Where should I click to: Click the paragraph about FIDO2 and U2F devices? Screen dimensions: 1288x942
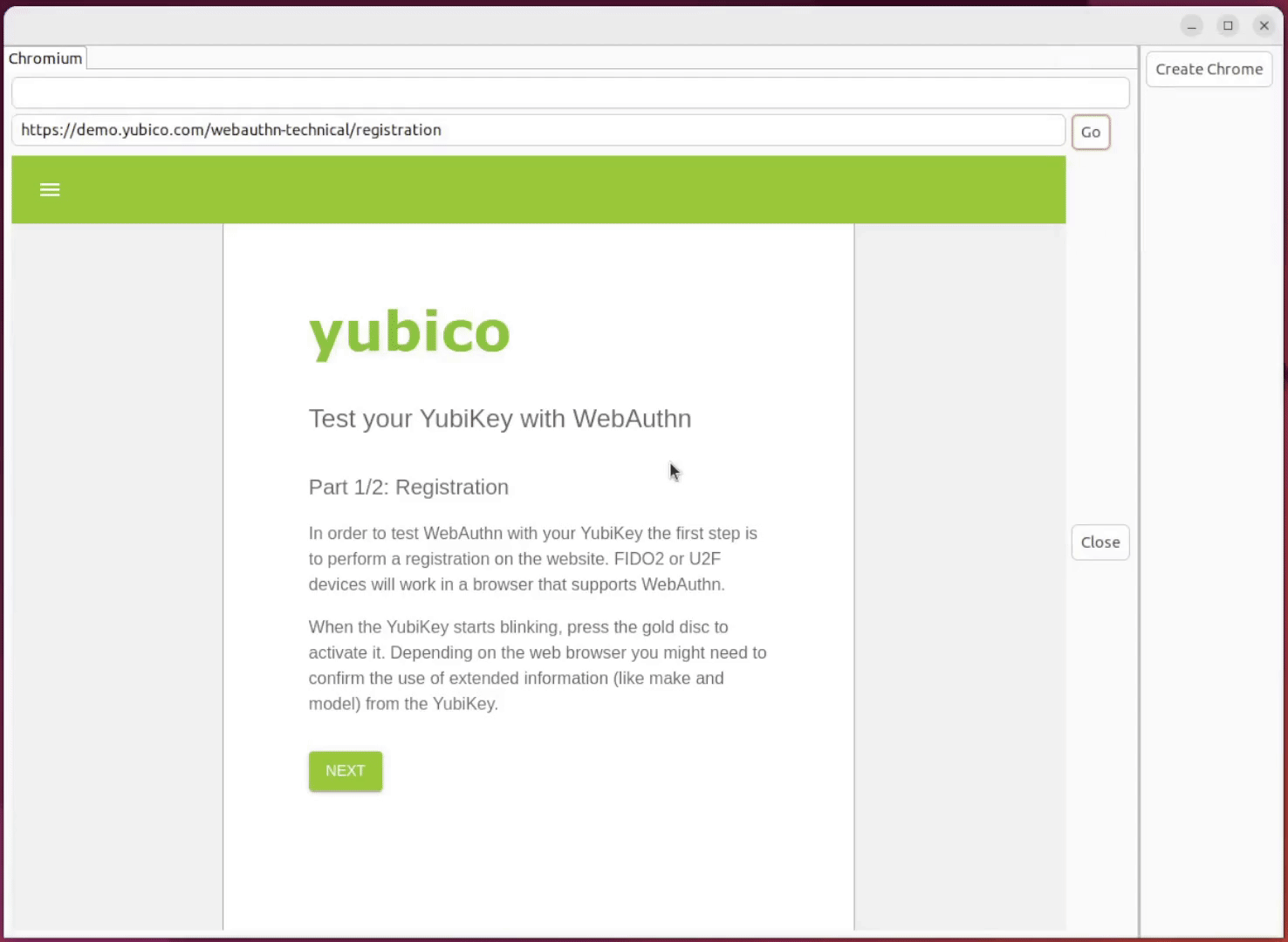(532, 558)
